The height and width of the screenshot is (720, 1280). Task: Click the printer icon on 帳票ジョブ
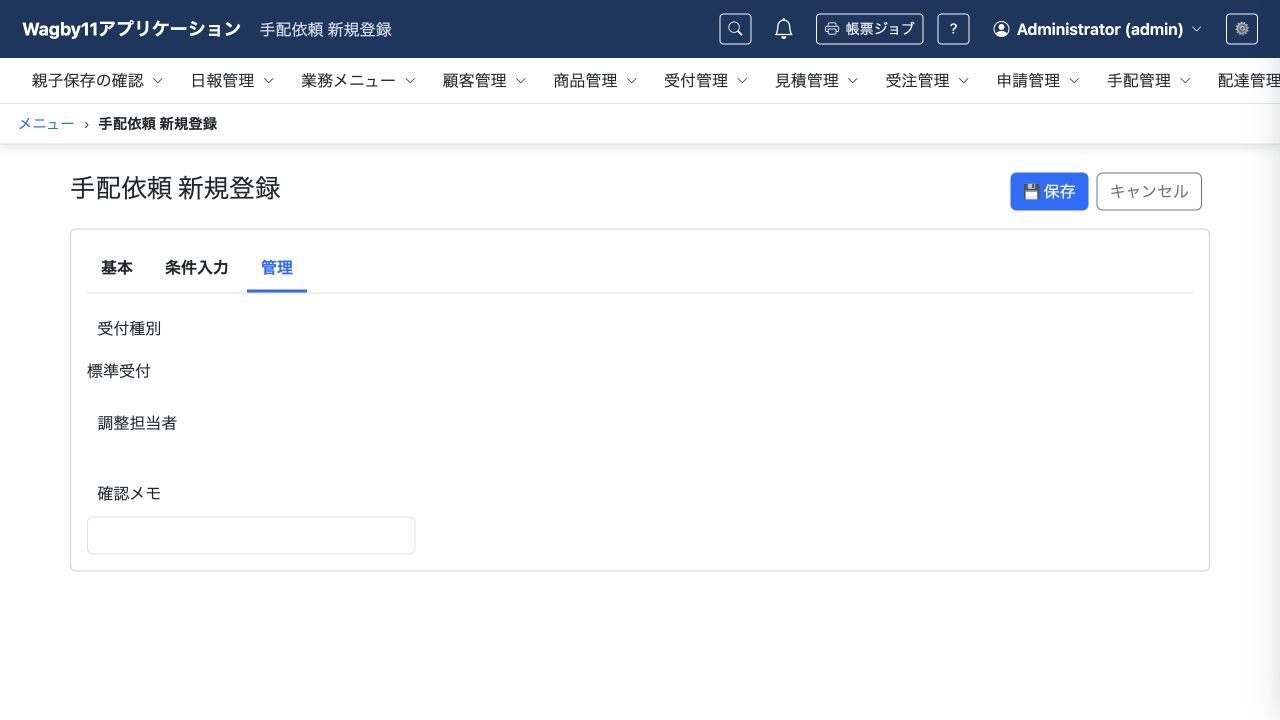click(x=833, y=29)
